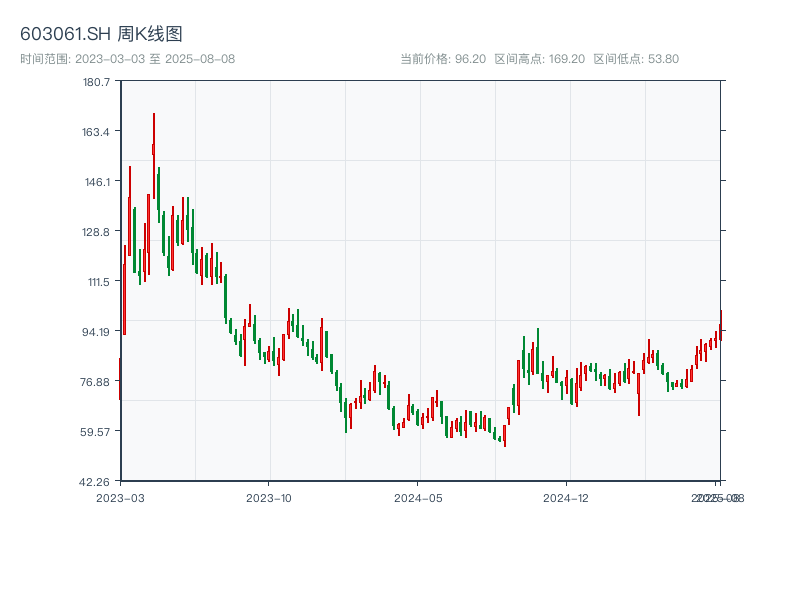
Task: Click the period high 区间高点: 169.20
Action: pos(540,59)
